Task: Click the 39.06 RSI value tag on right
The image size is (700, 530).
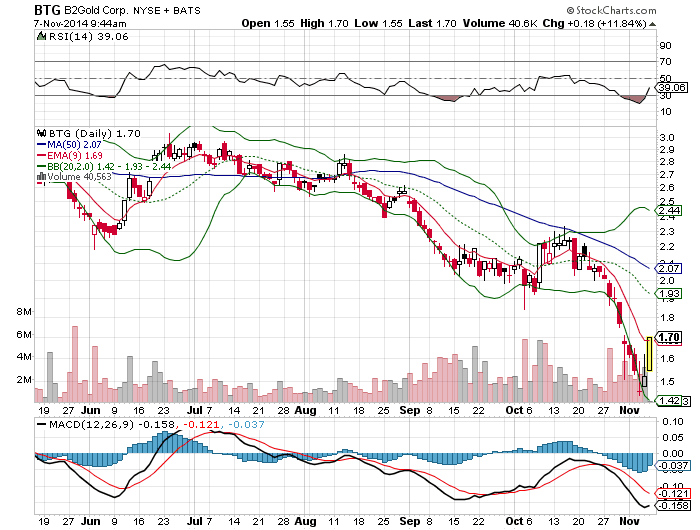Action: (672, 87)
